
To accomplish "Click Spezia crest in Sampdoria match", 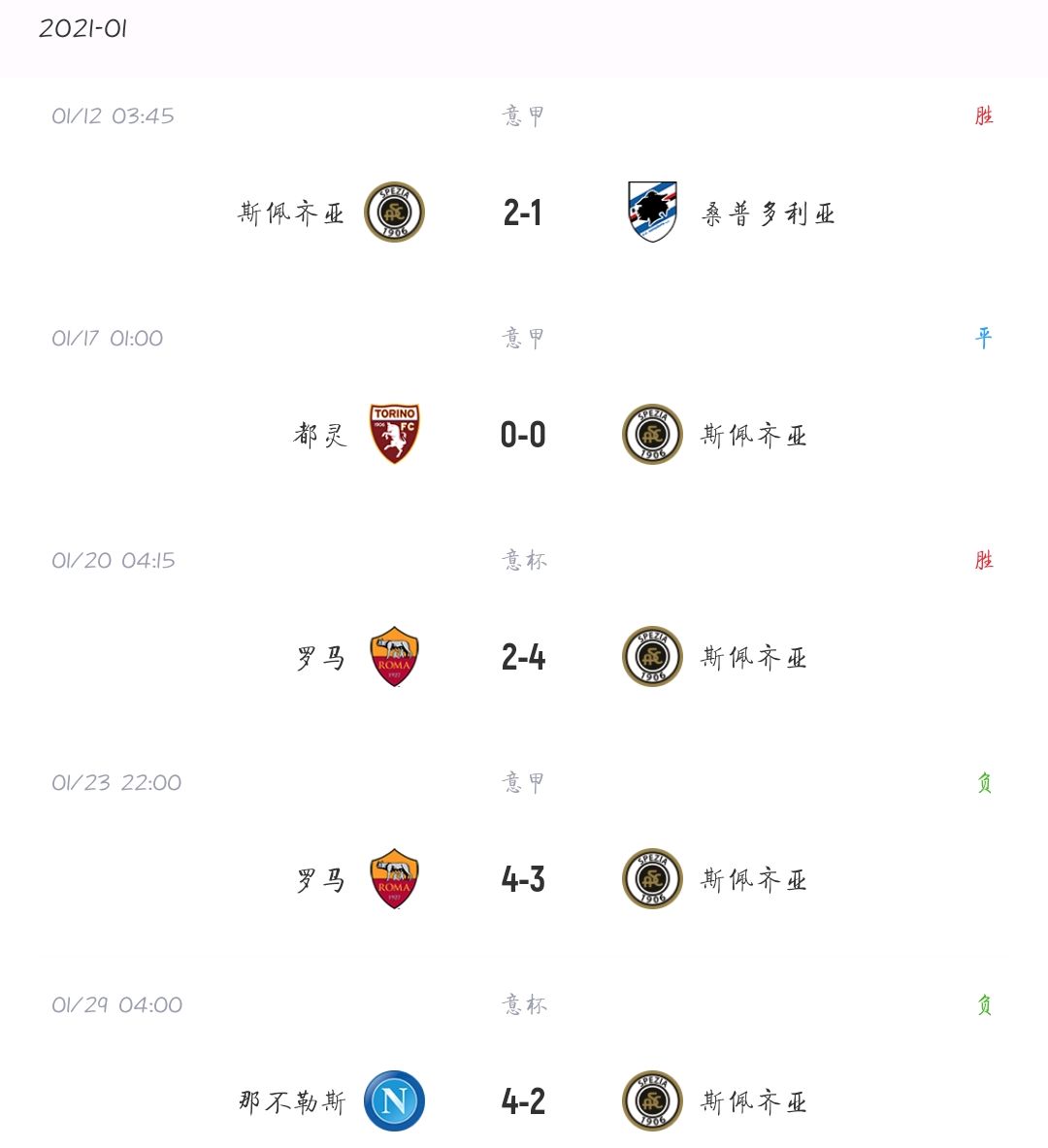I will click(x=394, y=213).
